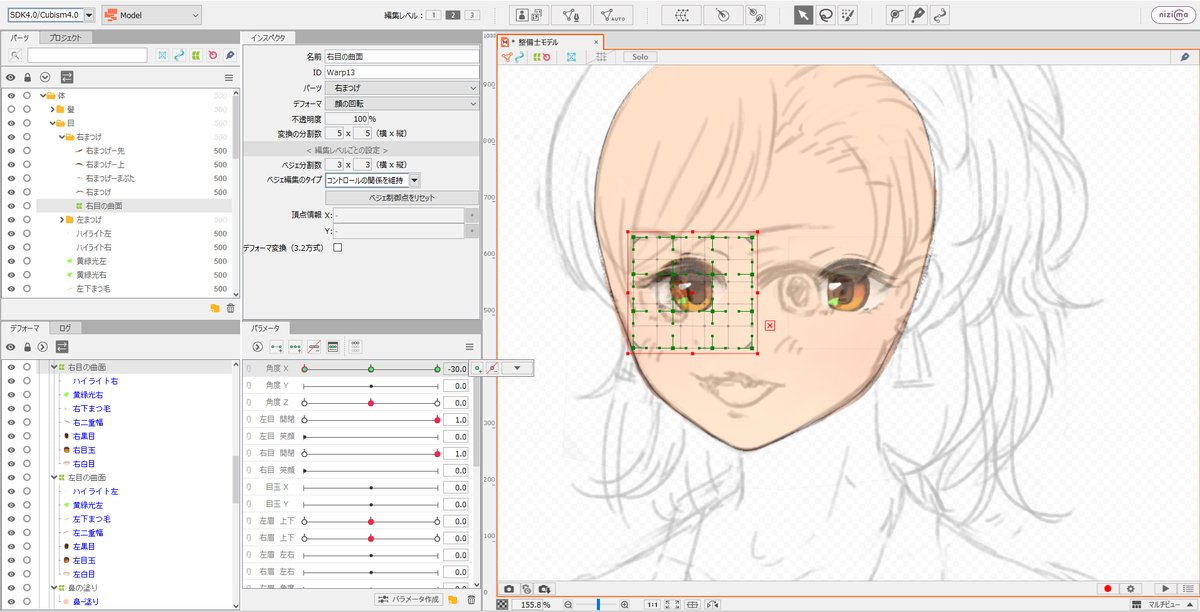This screenshot has width=1200, height=612.
Task: Open parameter panel hamburger menu
Action: 469,347
